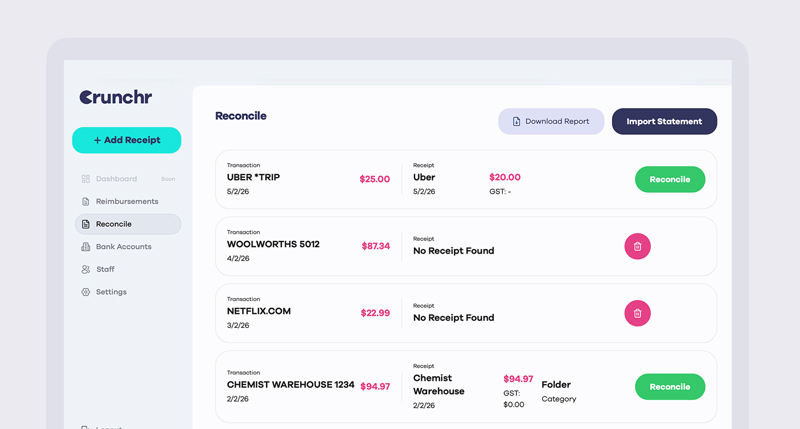Click the Reconcile page heading
Image resolution: width=800 pixels, height=429 pixels.
click(241, 116)
